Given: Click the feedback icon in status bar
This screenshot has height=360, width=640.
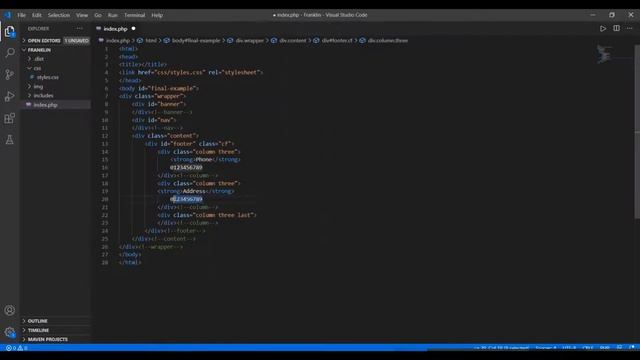Looking at the screenshot, I should [619, 348].
